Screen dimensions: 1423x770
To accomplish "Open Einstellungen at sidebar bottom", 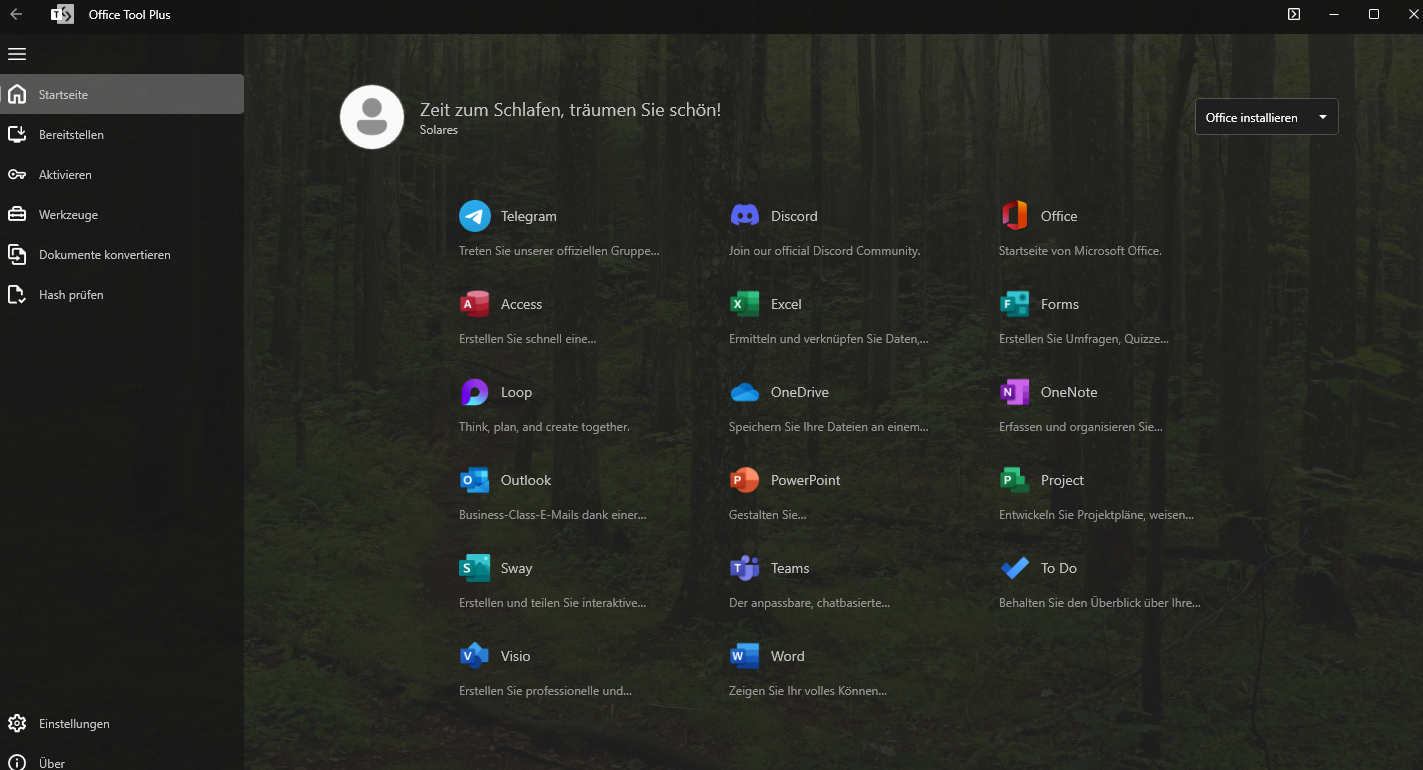I will [x=122, y=723].
